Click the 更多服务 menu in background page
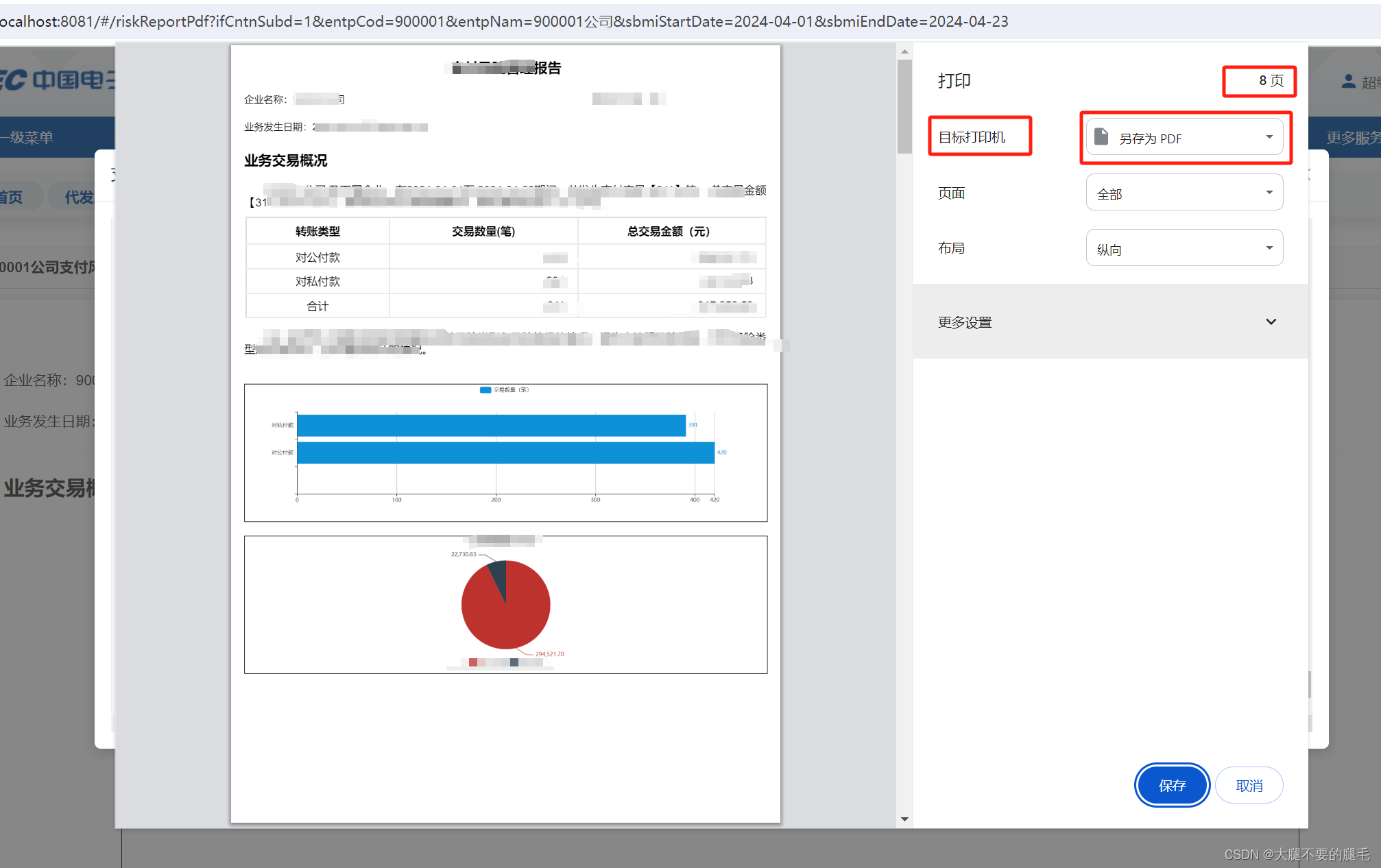1381x868 pixels. [x=1353, y=137]
